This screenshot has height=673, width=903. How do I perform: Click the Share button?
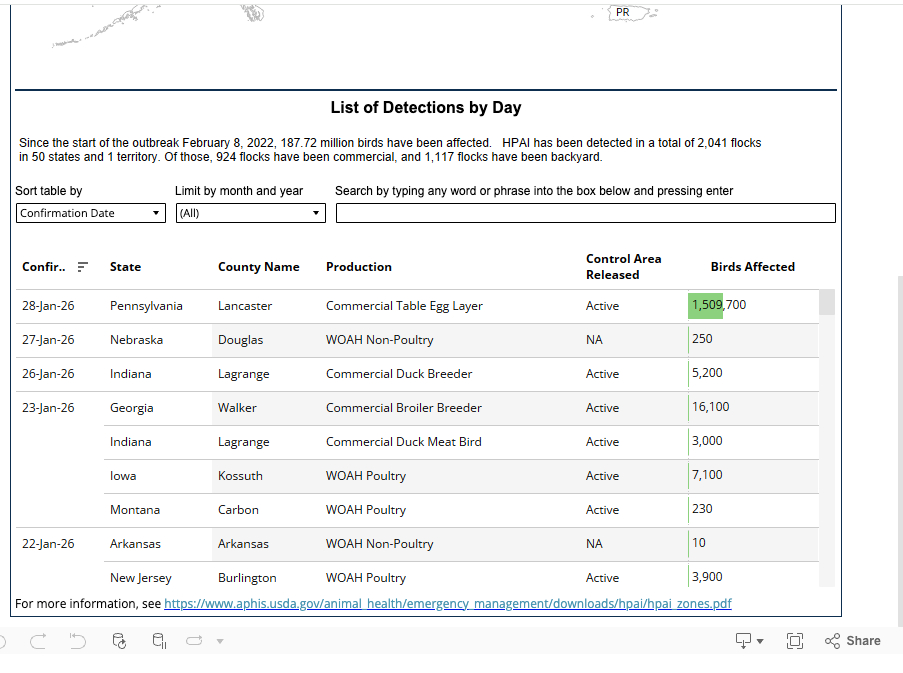(853, 641)
